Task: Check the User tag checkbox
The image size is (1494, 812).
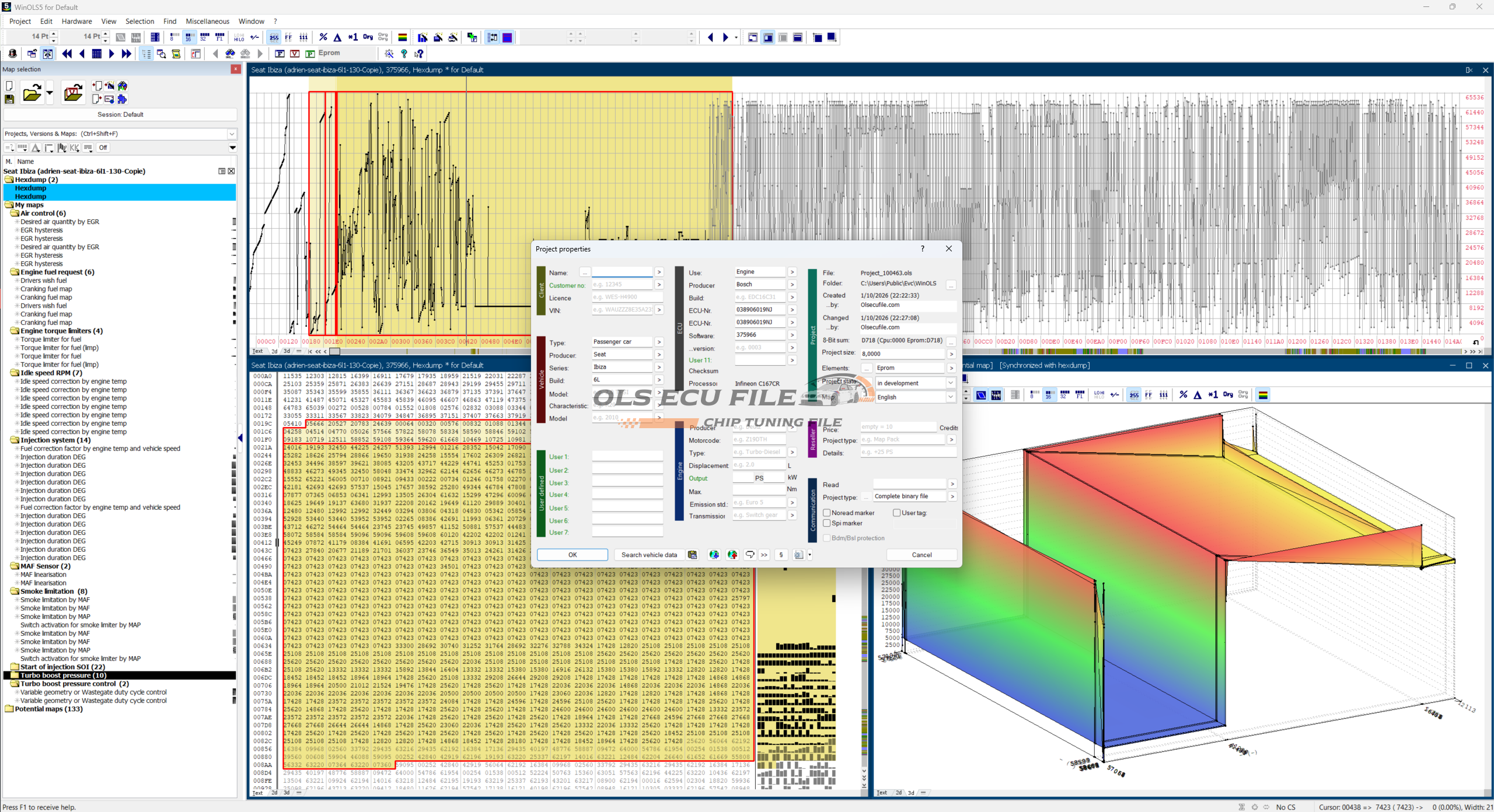Action: click(x=896, y=513)
